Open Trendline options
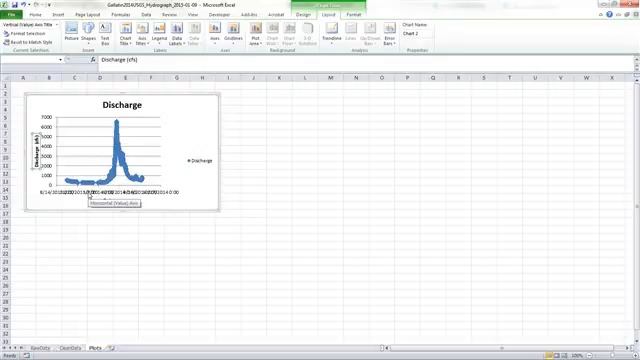Screen dimensions: 640x360 tap(331, 33)
